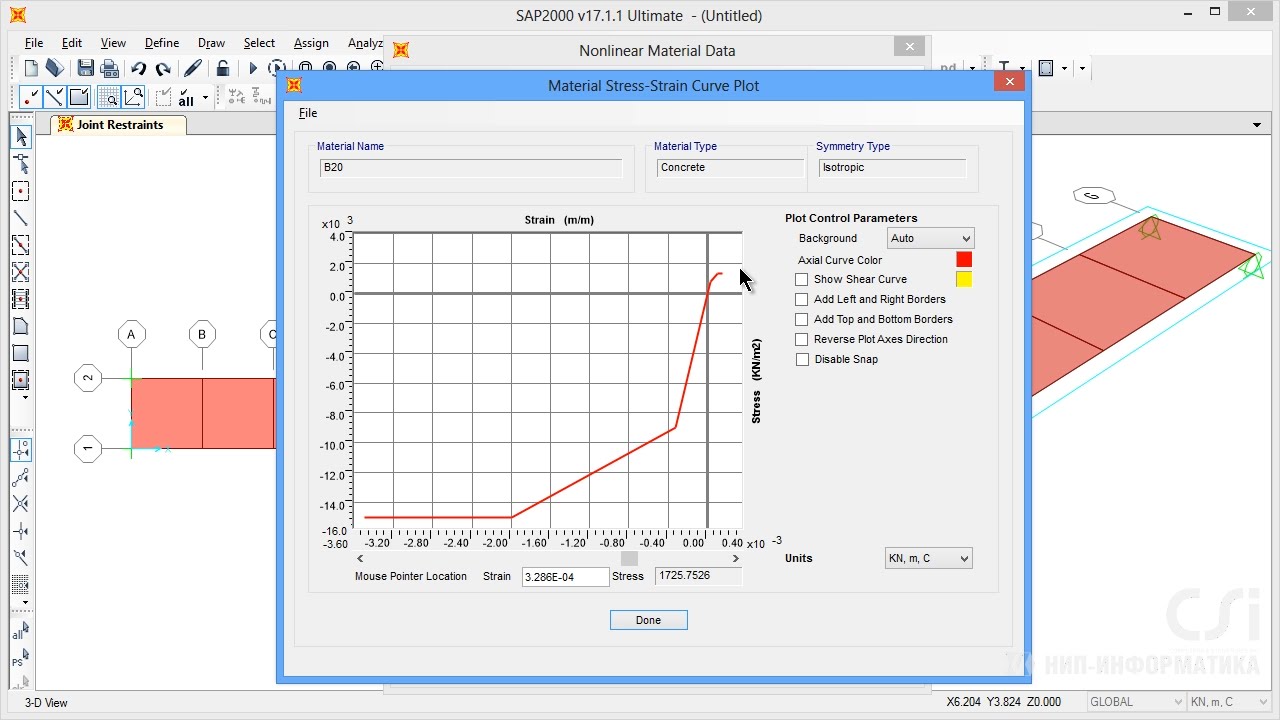Toggle Snap to Ends and Midpoints icon
1280x720 pixels.
[x=21, y=477]
